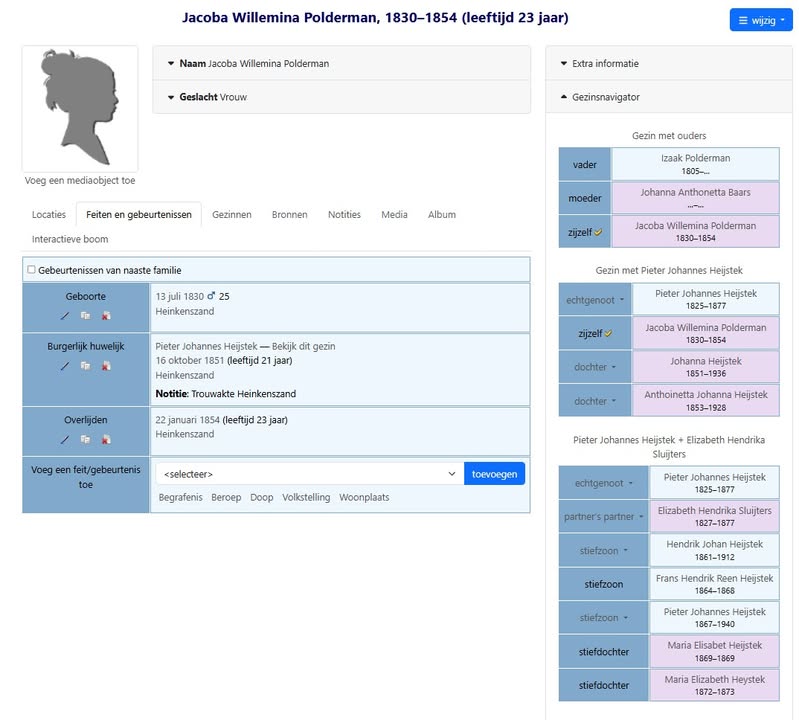The image size is (799, 720).
Task: Copy the Burgerlijk huwelijk event
Action: (85, 366)
